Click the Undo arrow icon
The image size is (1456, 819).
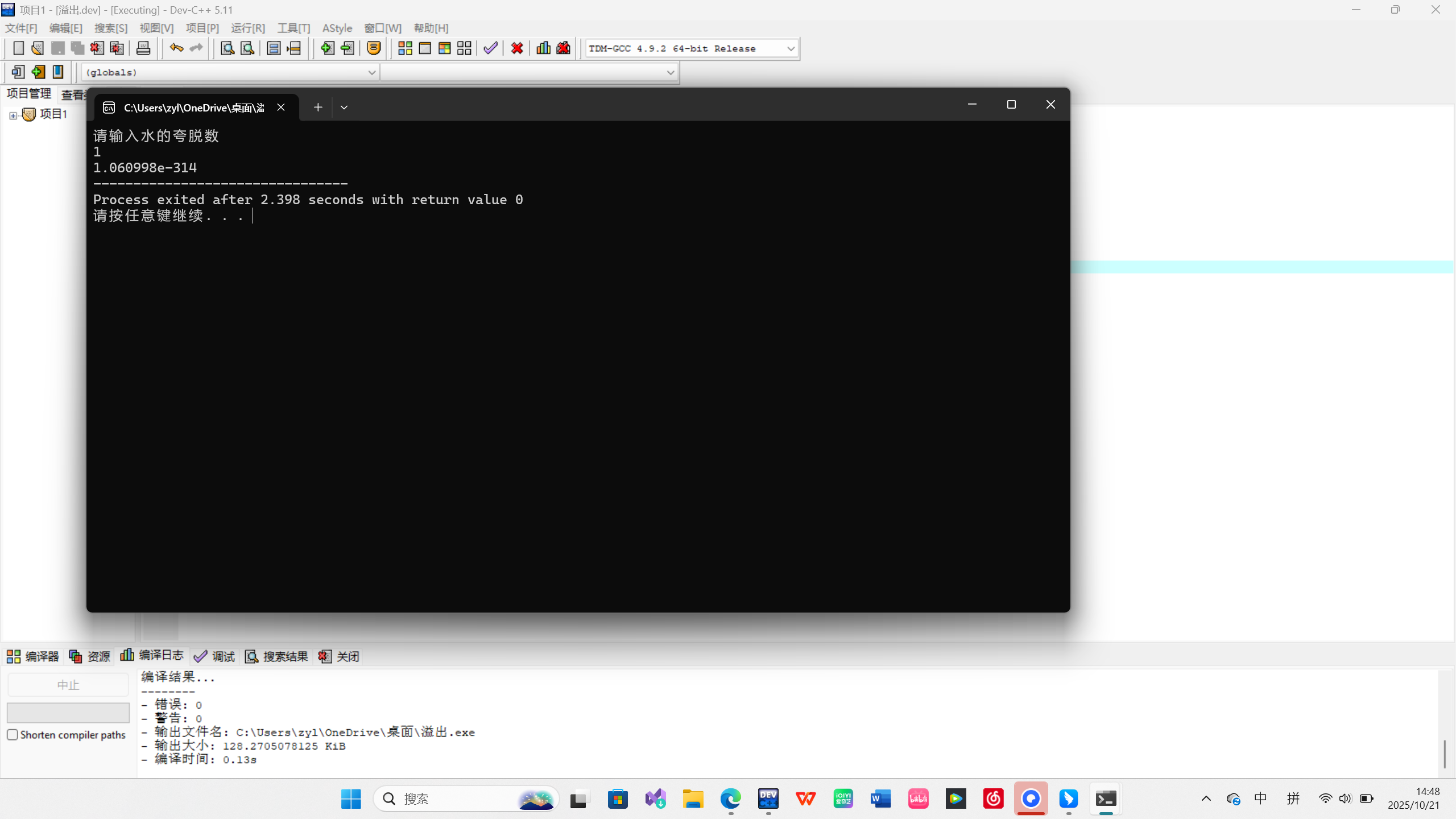(176, 48)
